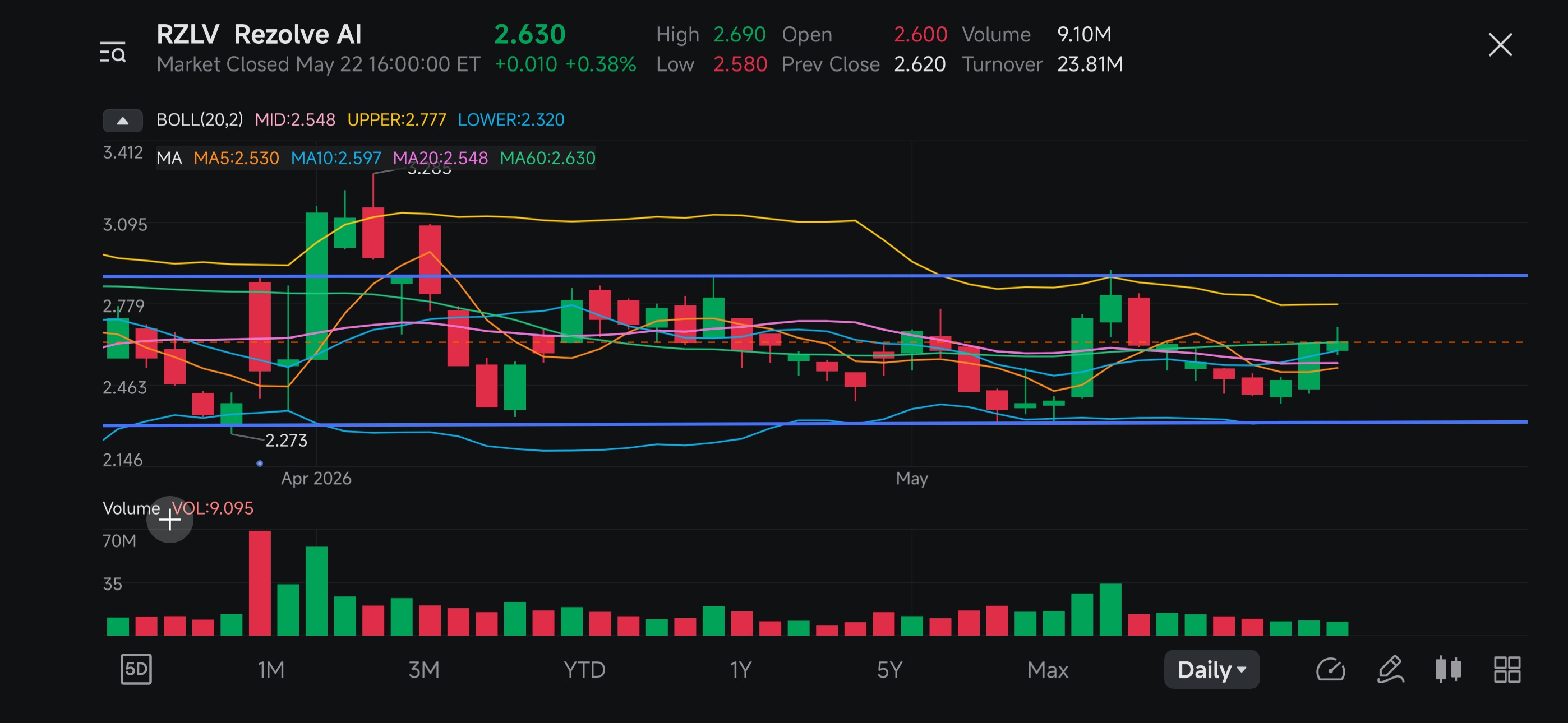Click the MA indicator label
The width and height of the screenshot is (1568, 723).
[169, 158]
